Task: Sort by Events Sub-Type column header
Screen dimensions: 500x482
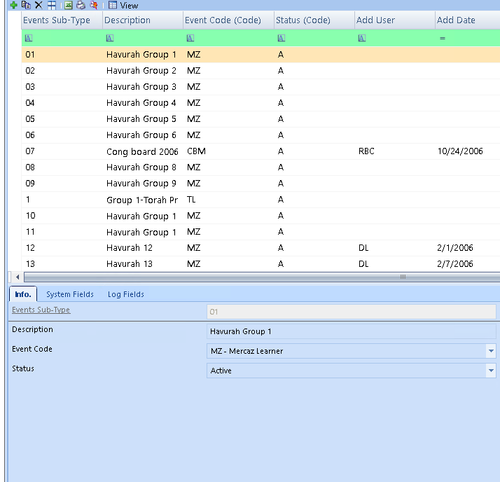Action: click(62, 20)
